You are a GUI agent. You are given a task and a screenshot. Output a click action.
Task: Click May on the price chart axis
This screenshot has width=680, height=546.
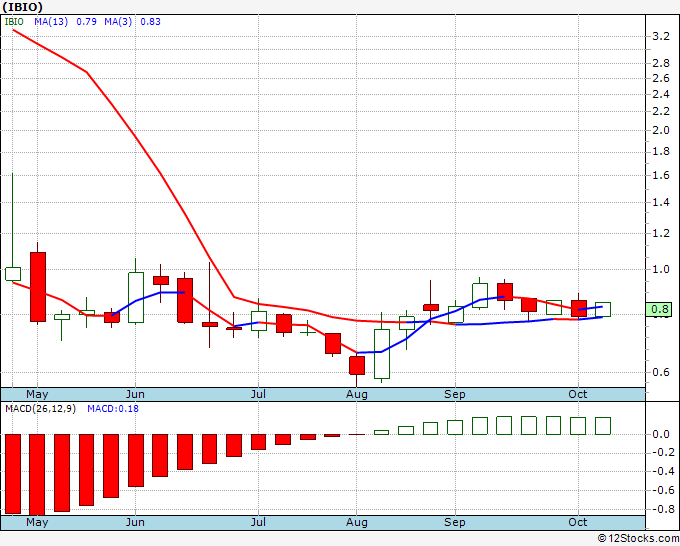coord(37,394)
